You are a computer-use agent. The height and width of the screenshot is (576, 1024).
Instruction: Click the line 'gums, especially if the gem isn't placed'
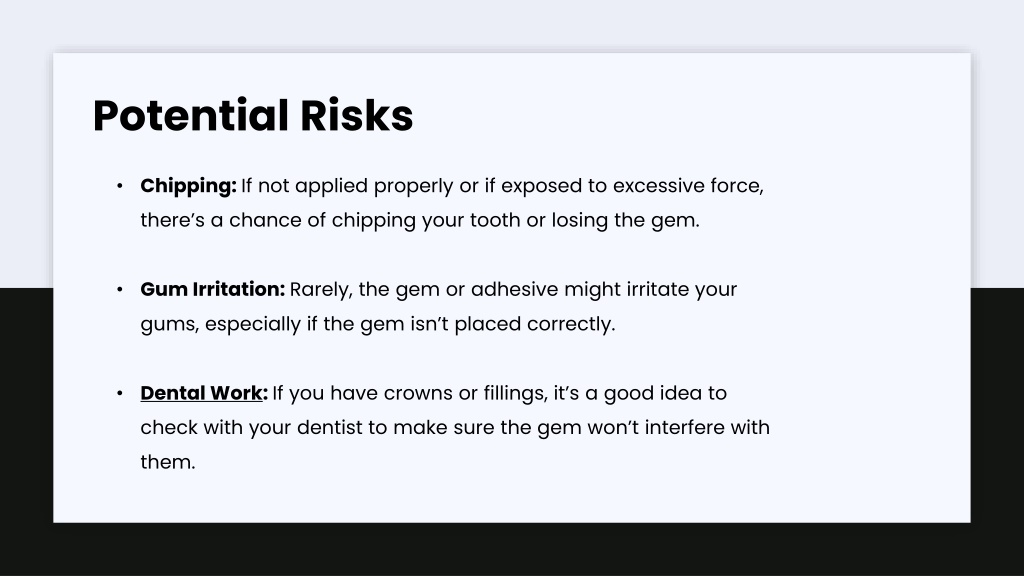point(378,324)
